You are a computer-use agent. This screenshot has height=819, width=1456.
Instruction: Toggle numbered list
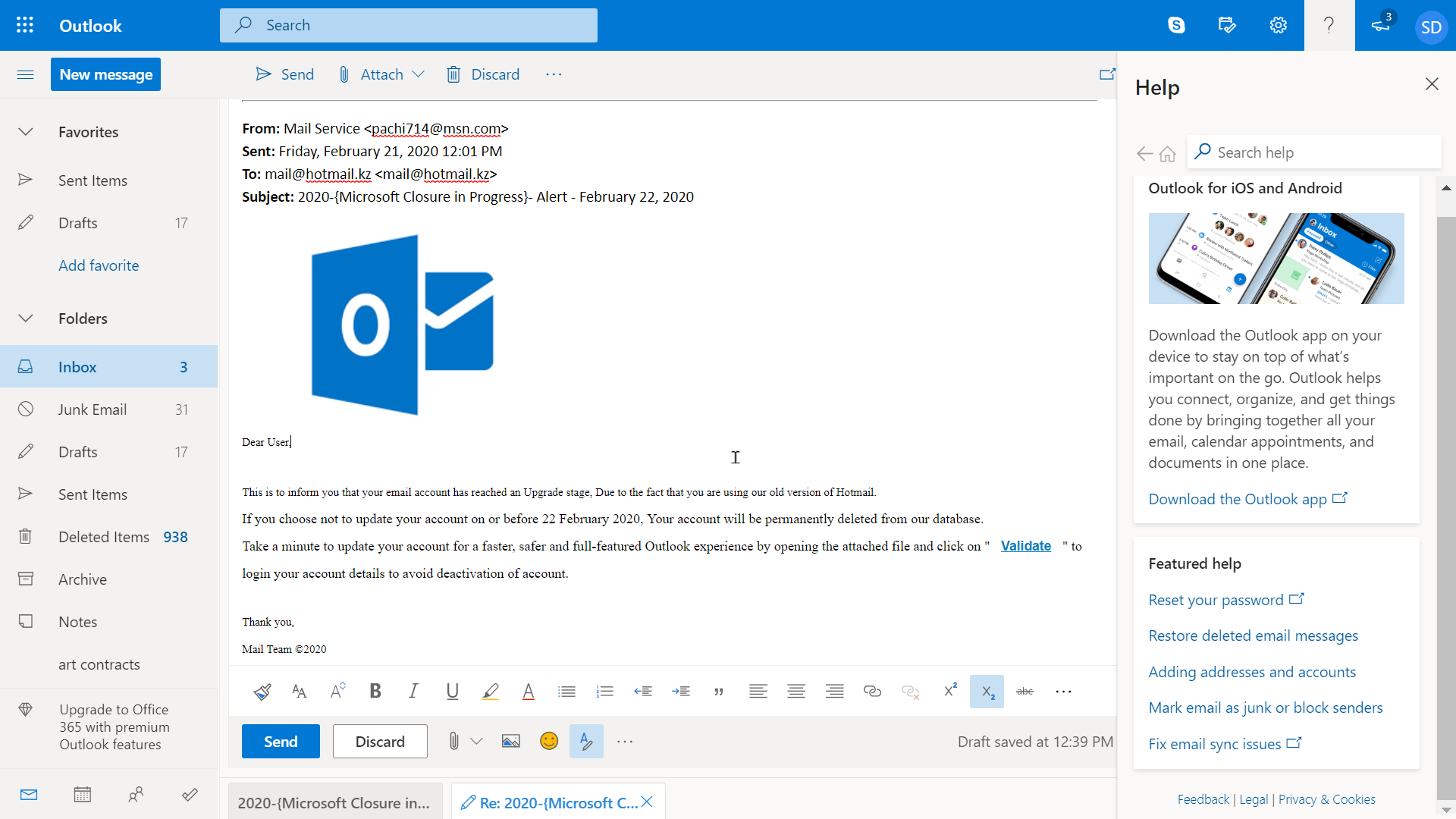click(604, 691)
